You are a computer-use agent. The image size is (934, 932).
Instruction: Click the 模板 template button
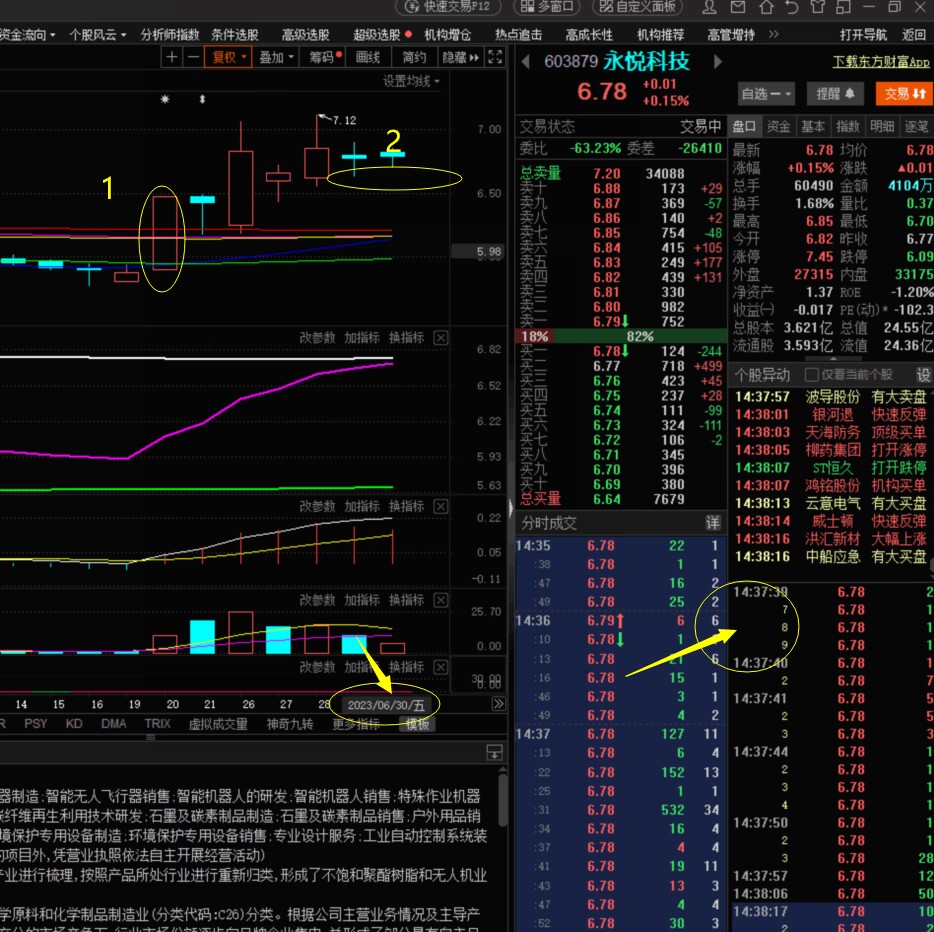click(x=417, y=724)
